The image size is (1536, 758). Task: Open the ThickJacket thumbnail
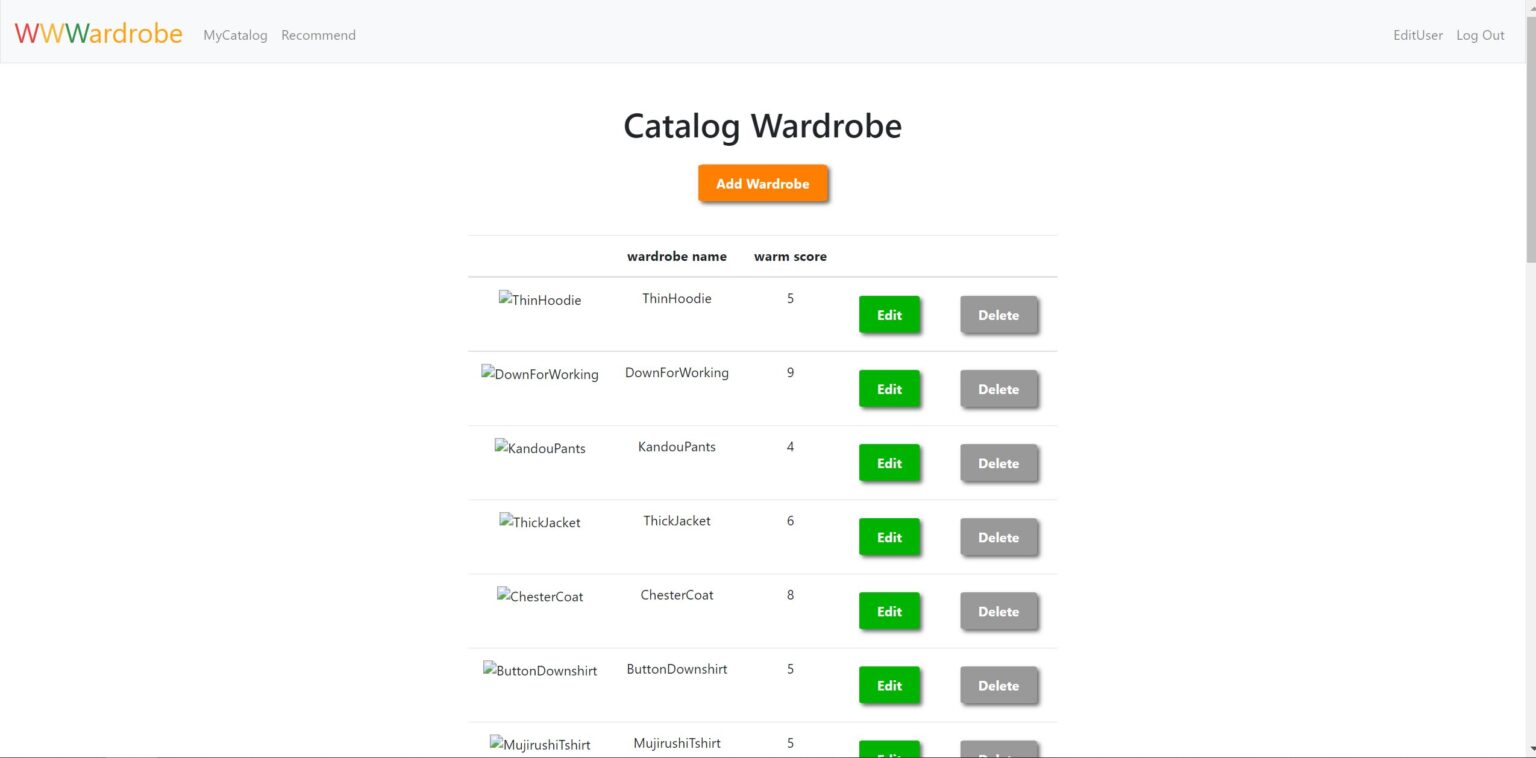click(540, 522)
